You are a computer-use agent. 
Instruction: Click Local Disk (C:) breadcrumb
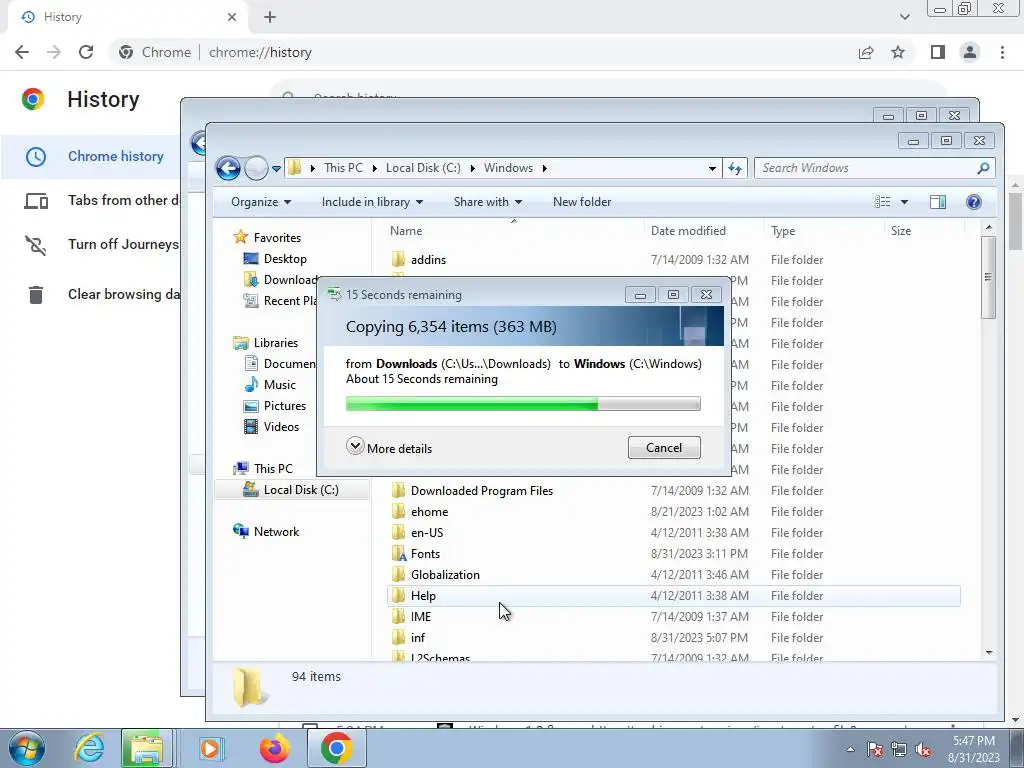click(x=423, y=168)
